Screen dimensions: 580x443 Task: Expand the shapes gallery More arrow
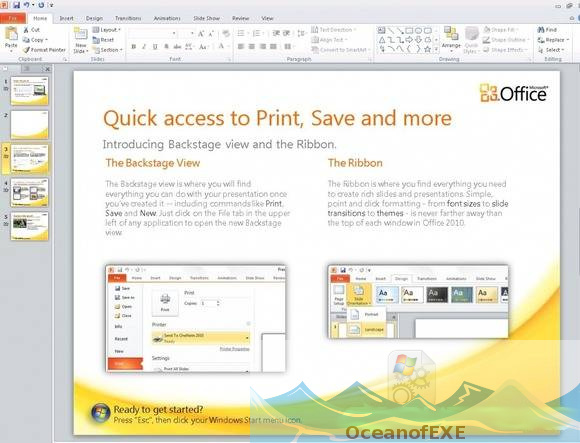436,49
